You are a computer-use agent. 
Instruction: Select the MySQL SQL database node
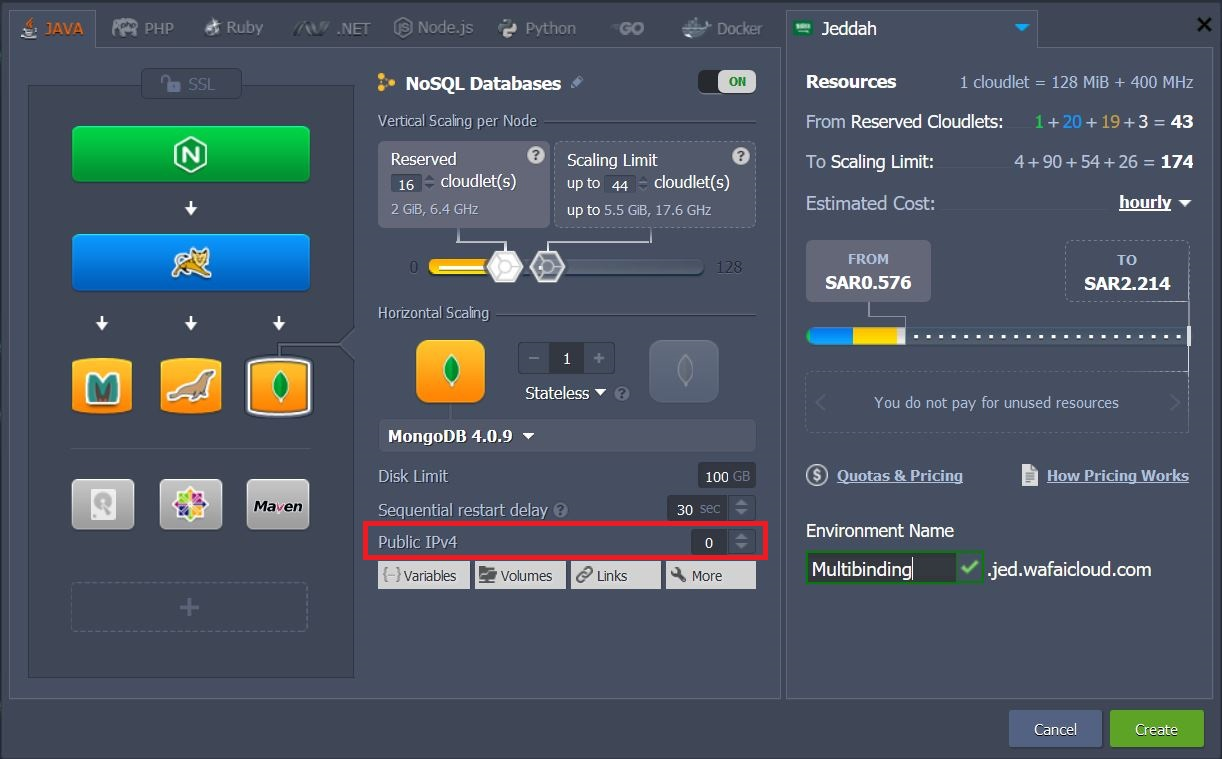pyautogui.click(x=191, y=385)
